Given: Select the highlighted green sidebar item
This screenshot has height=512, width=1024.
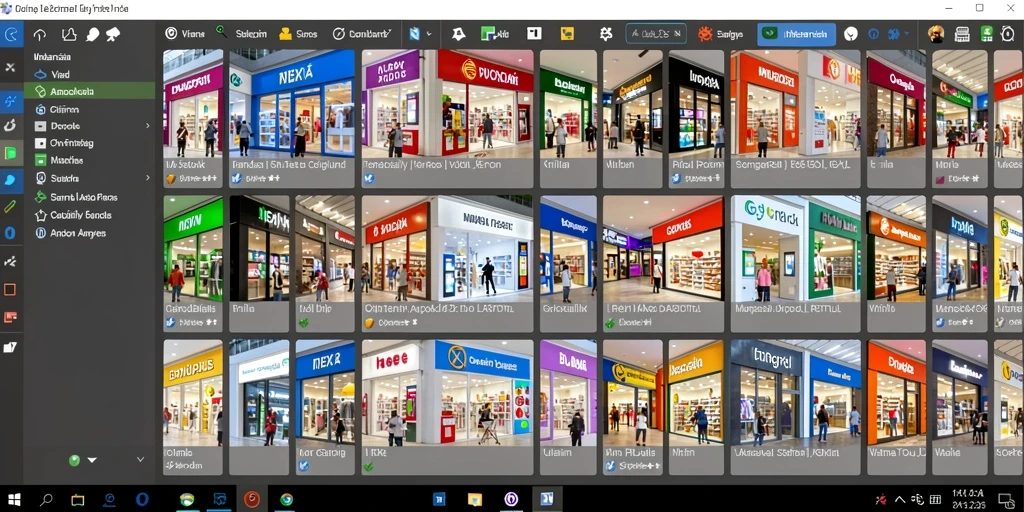Looking at the screenshot, I should (89, 91).
